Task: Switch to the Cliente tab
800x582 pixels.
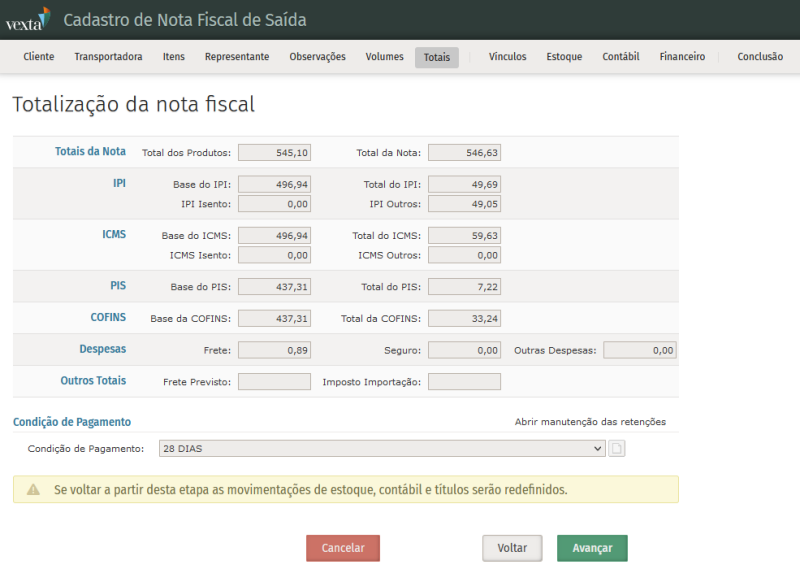Action: coord(39,57)
